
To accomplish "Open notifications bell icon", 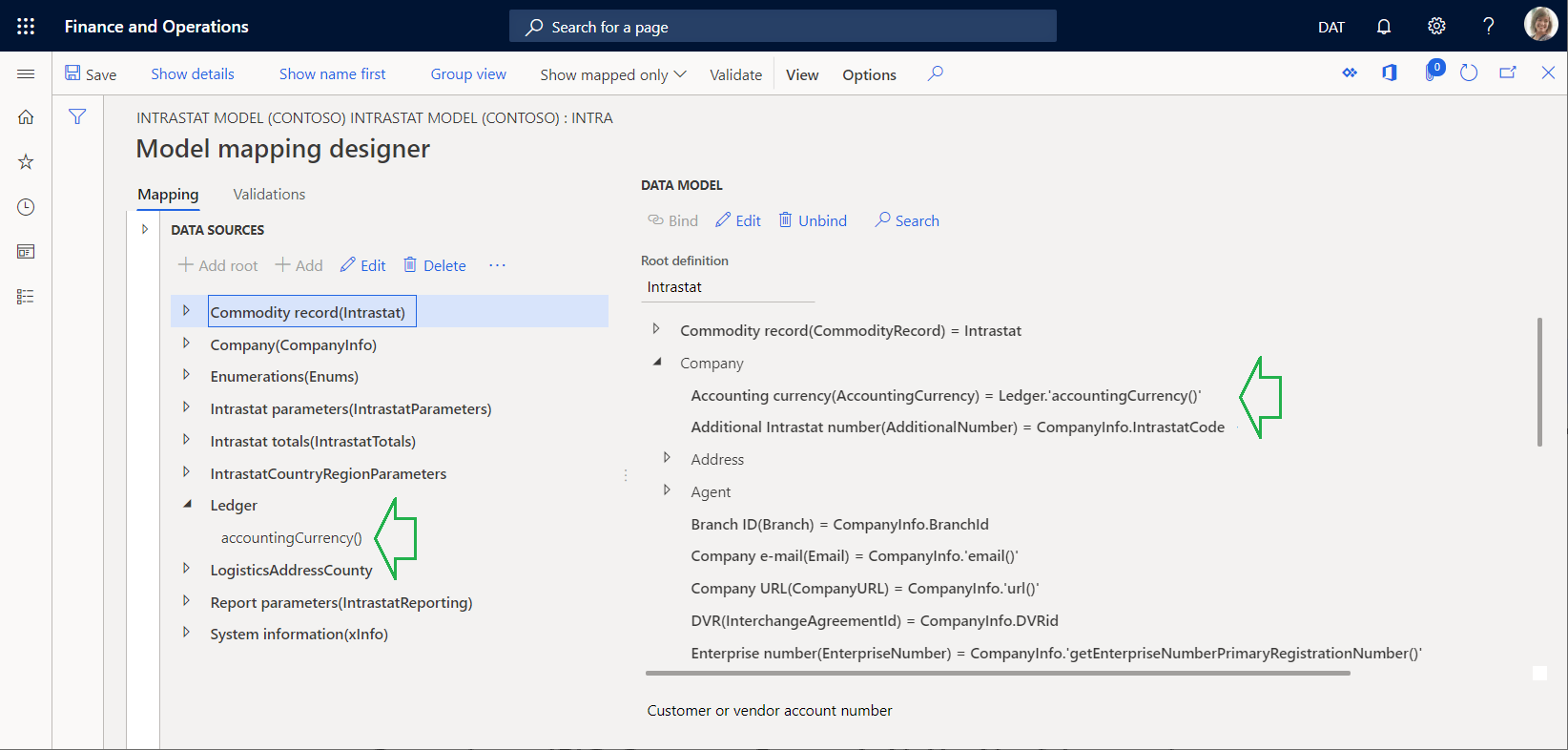I will point(1384,26).
